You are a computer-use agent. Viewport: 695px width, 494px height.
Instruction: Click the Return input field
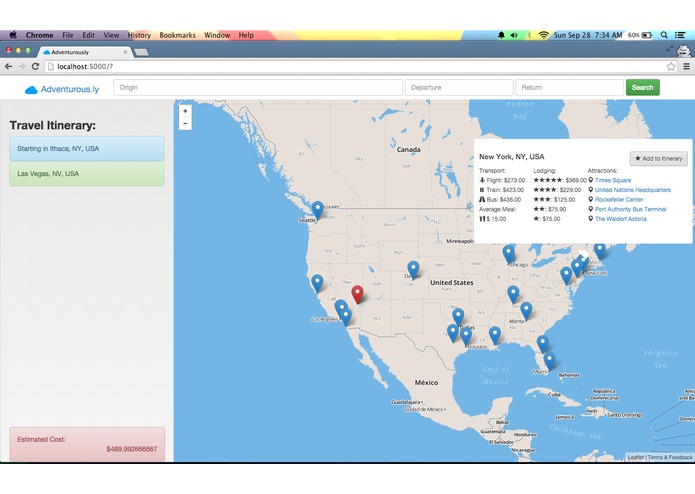[x=570, y=87]
